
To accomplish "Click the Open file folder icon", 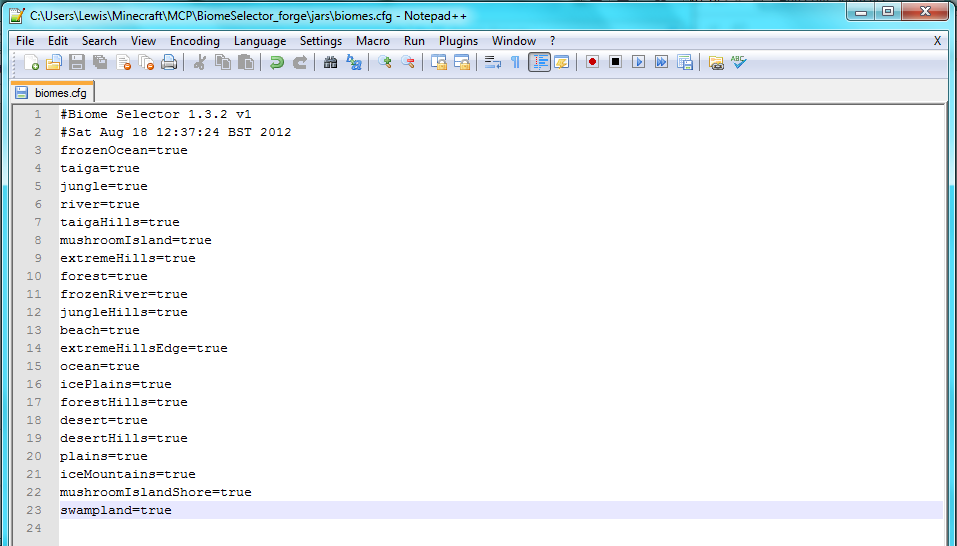I will [x=54, y=62].
